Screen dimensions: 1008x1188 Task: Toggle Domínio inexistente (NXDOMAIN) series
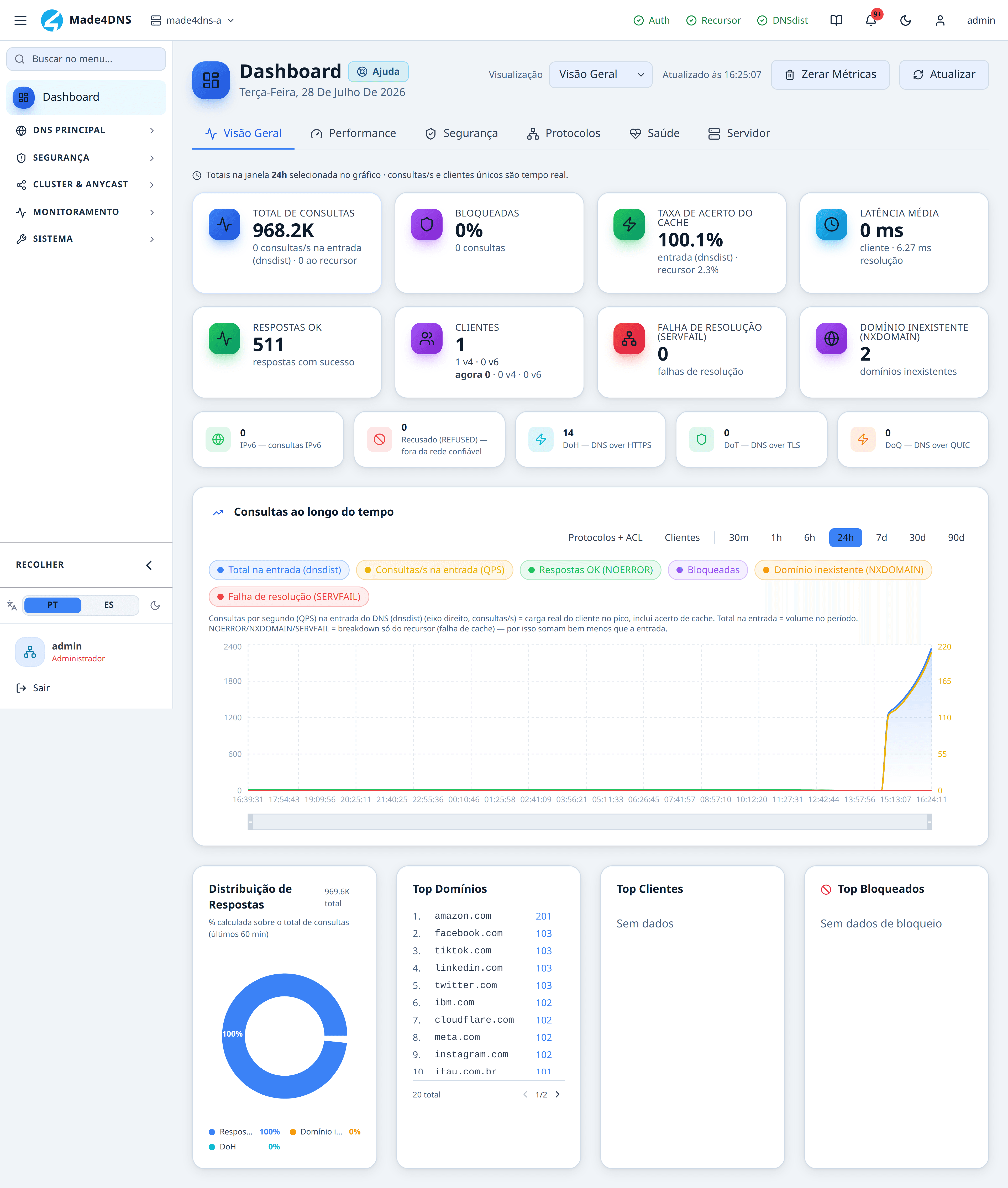click(x=843, y=570)
